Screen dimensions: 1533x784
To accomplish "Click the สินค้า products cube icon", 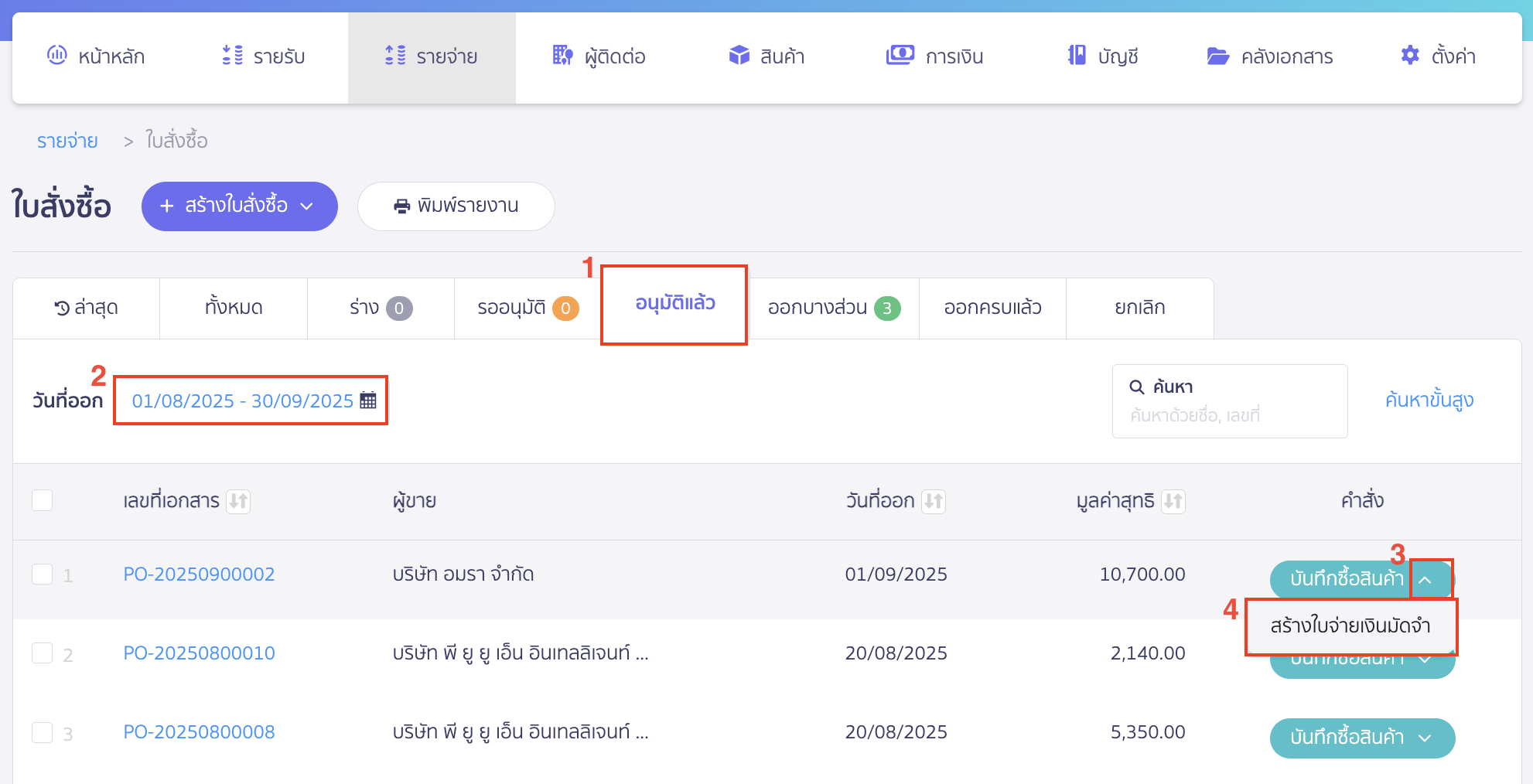I will (x=739, y=56).
